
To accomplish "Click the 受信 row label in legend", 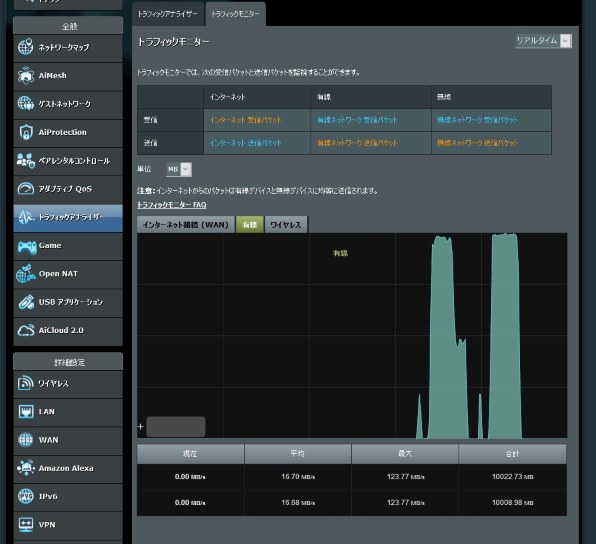I will [150, 120].
